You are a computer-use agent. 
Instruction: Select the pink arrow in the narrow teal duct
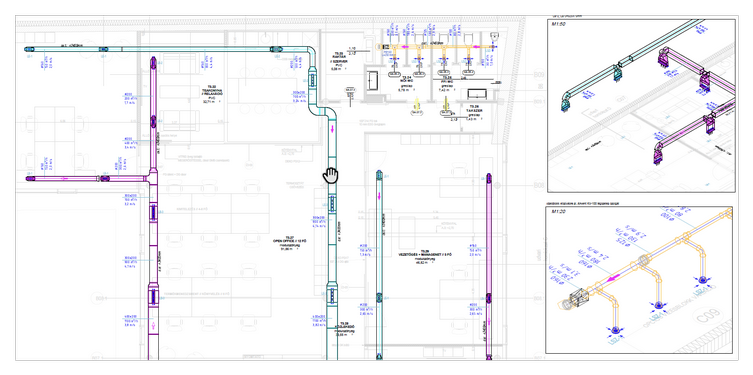379,195
